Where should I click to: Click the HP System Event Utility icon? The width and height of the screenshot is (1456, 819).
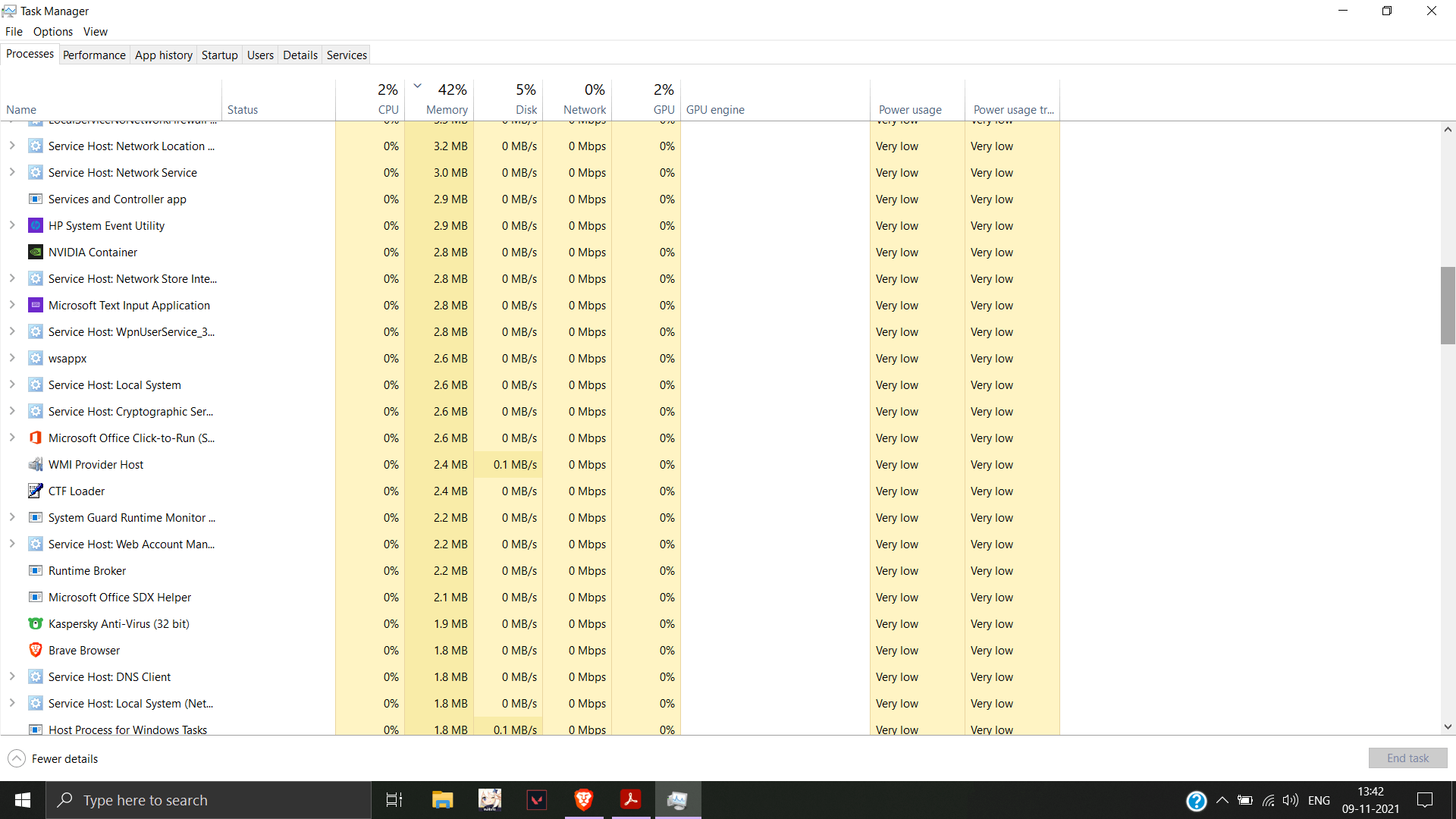pyautogui.click(x=36, y=225)
